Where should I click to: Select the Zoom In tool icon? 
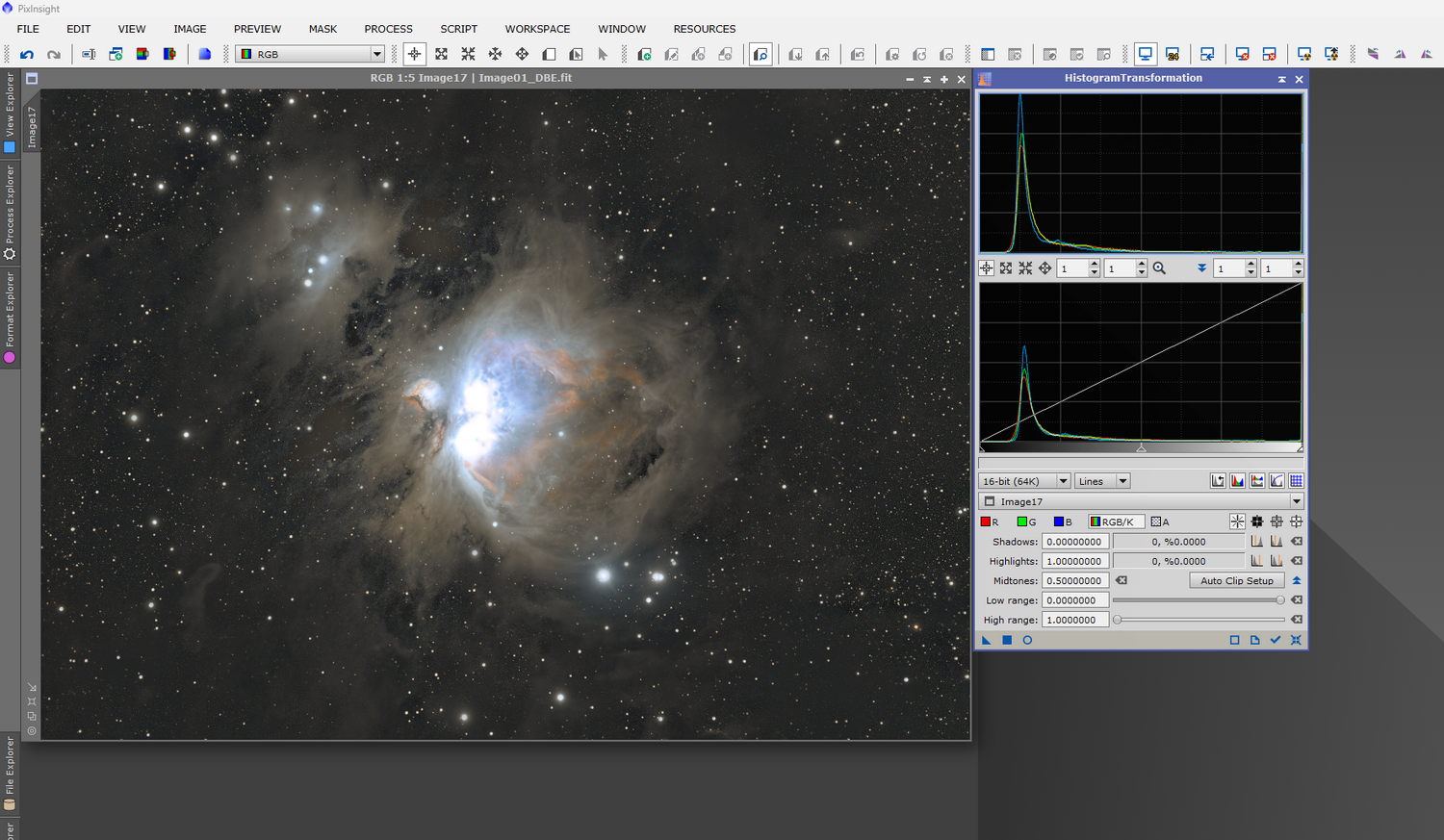441,55
